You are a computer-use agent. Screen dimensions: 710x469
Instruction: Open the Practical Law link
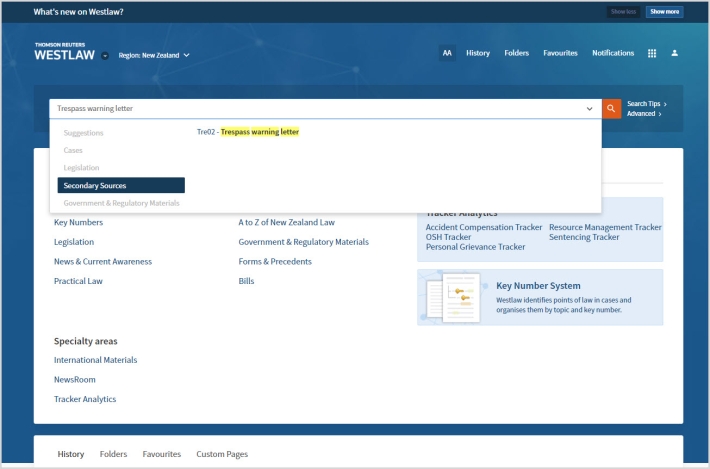coord(78,281)
